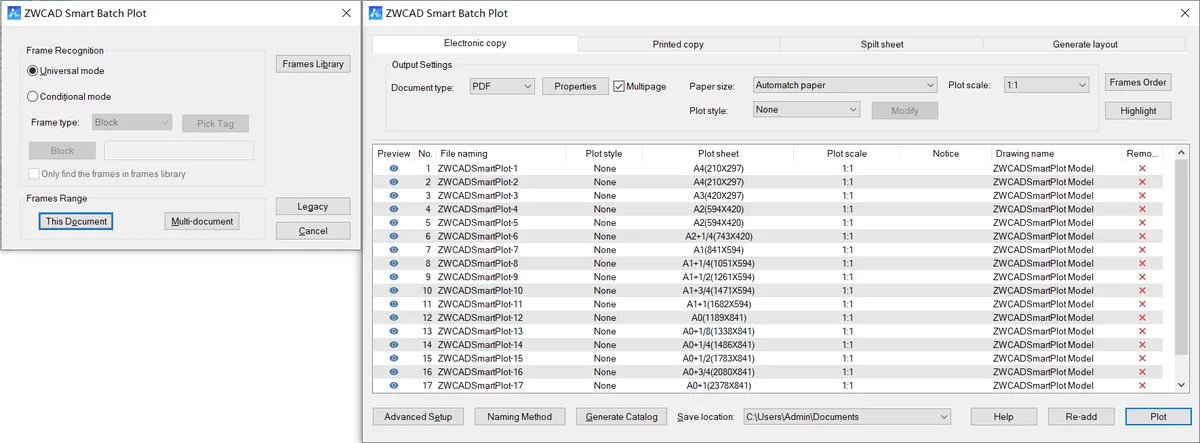Toggle Only find frames in frames library checkbox
This screenshot has height=443, width=1200.
34,174
